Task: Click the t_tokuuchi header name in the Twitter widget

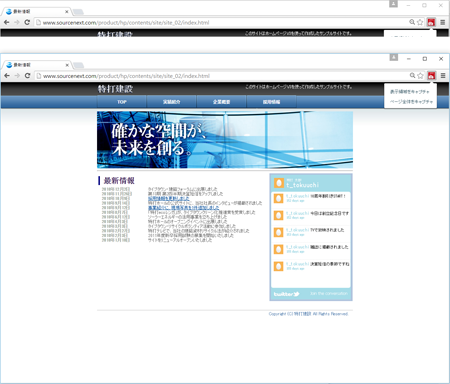Action: click(302, 185)
